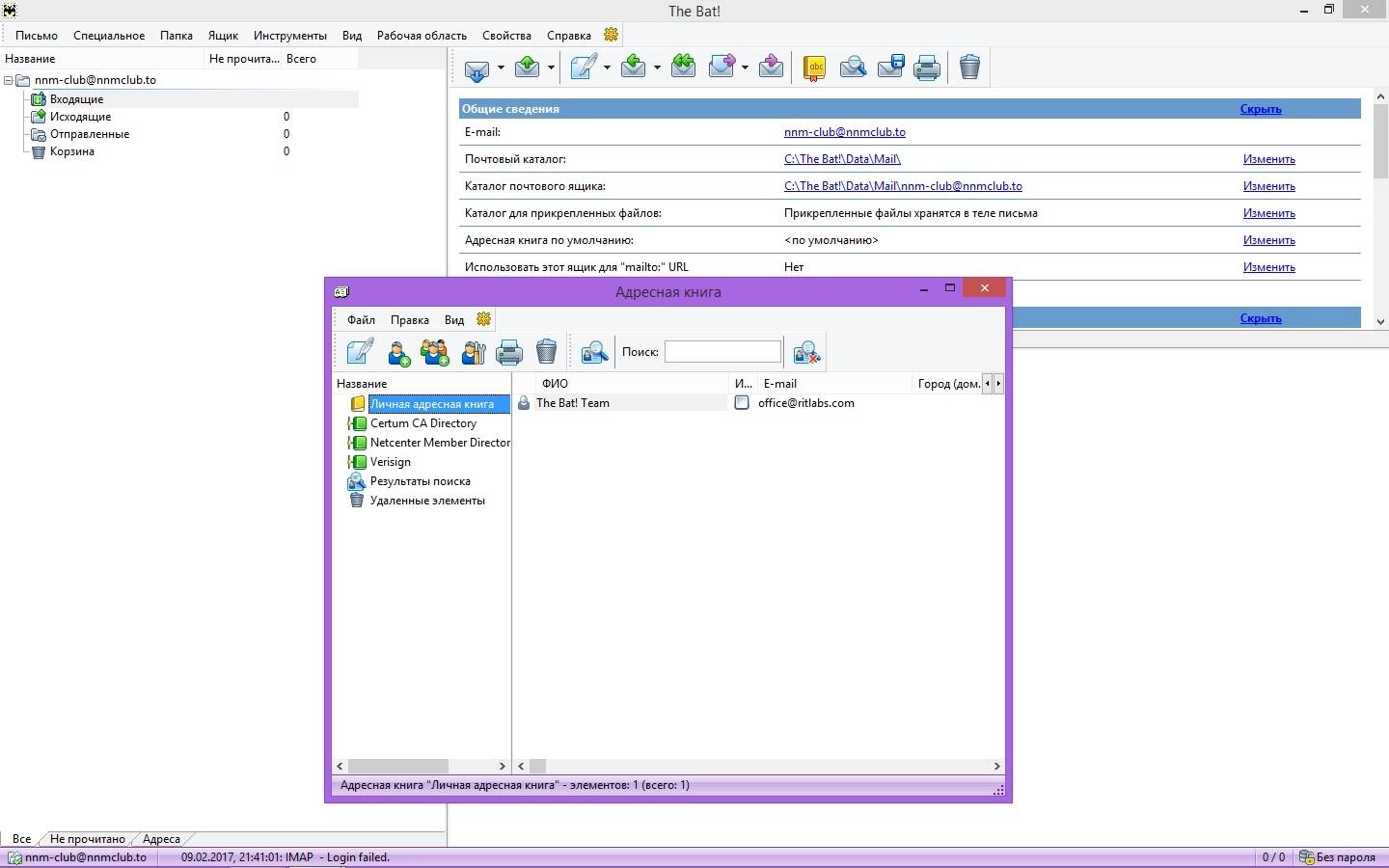Click the nnm-club@nnmclub.to E-mail link
This screenshot has width=1389, height=868.
[x=845, y=132]
